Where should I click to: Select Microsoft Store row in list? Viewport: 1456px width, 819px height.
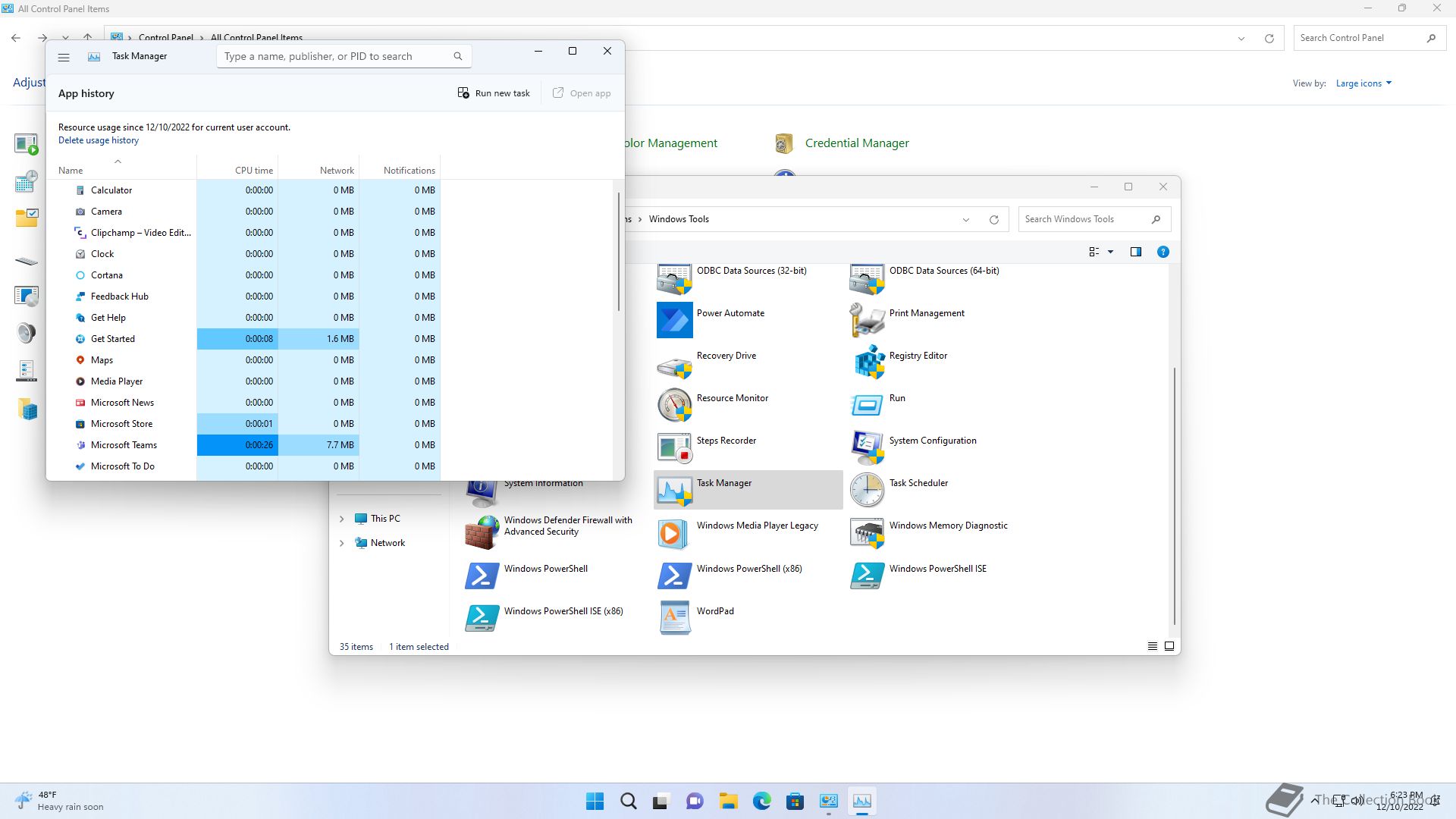(244, 424)
